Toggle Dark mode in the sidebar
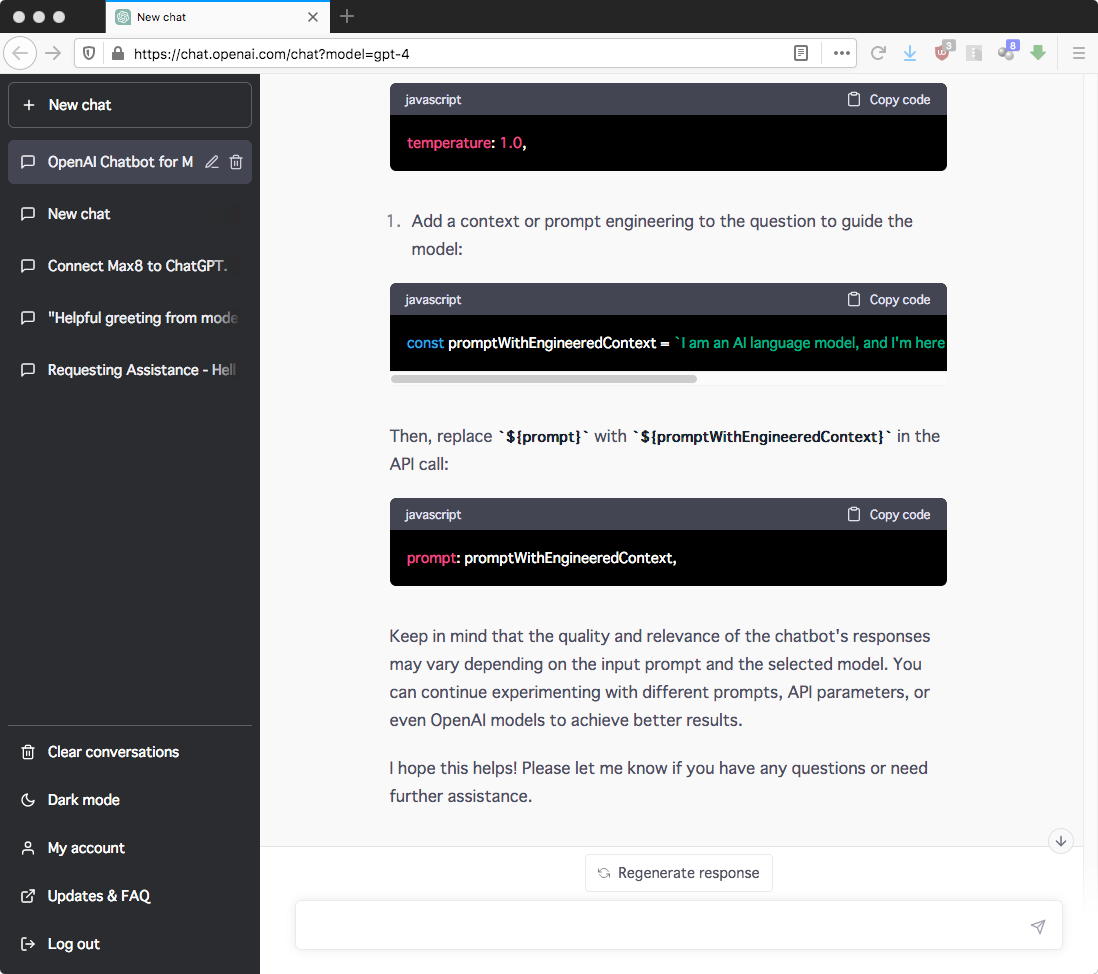 coord(130,800)
